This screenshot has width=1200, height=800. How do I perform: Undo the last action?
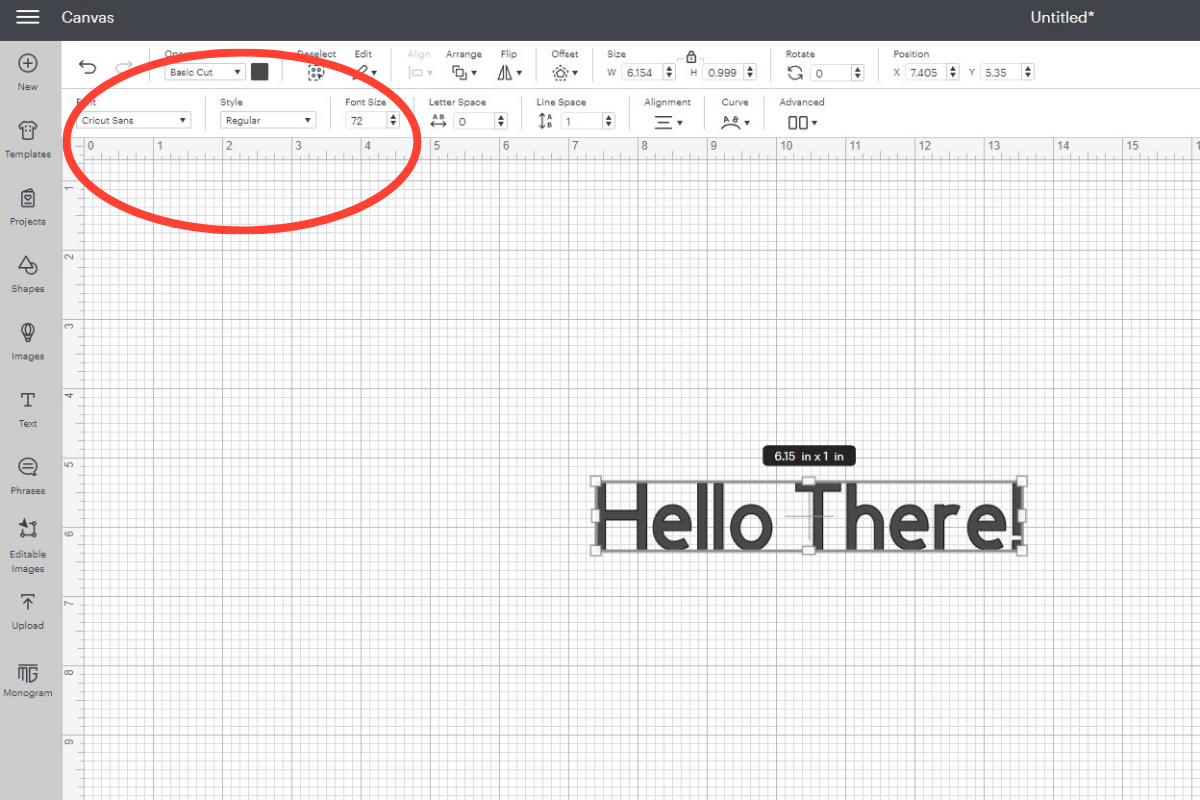[x=88, y=68]
